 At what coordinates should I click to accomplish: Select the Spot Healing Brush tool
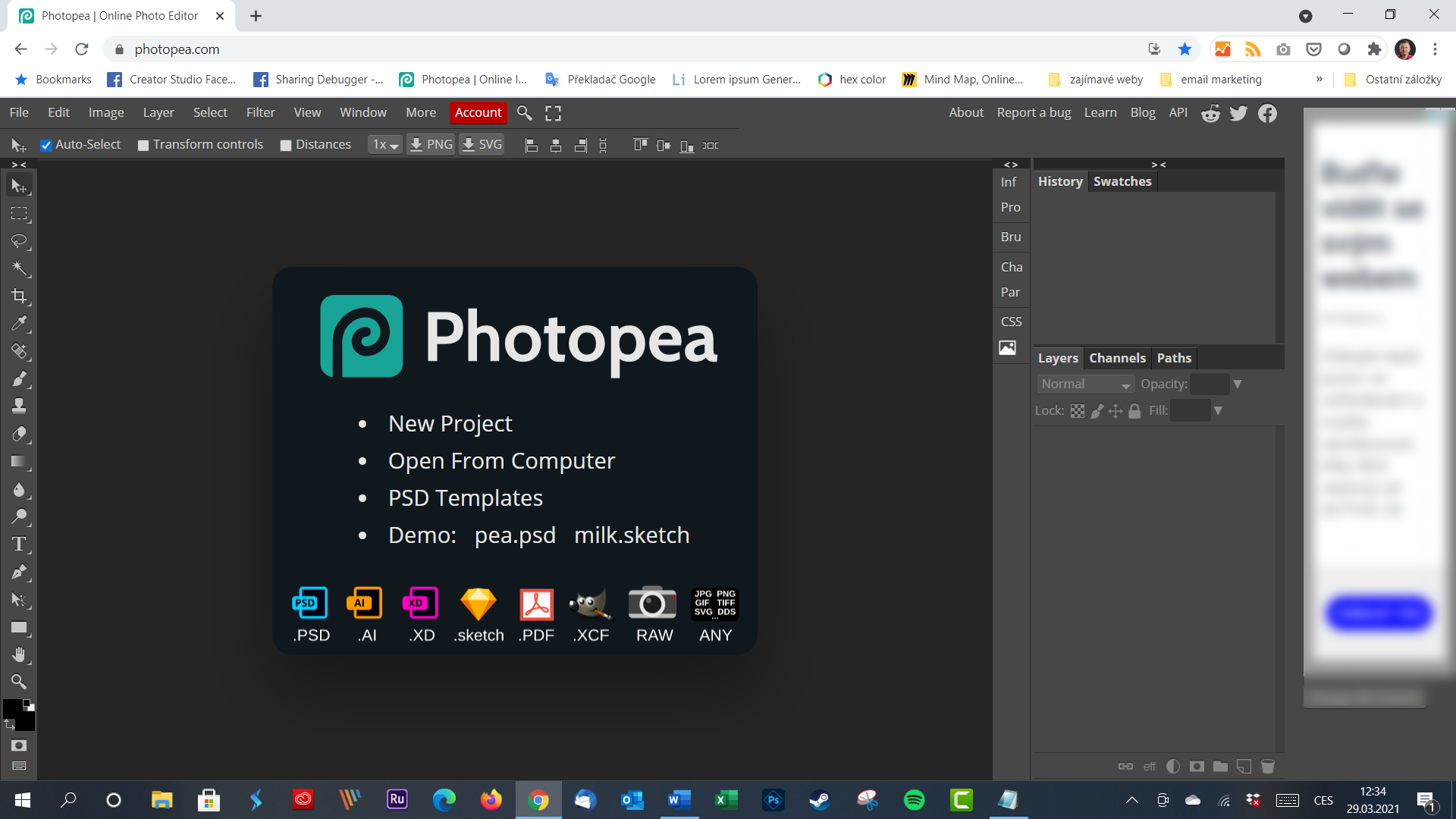(x=19, y=351)
